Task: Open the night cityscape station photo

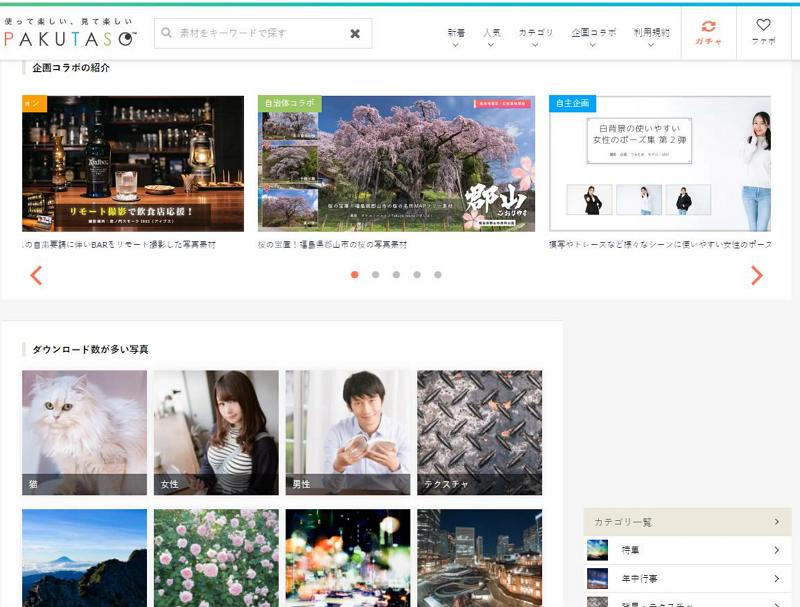Action: coord(480,558)
